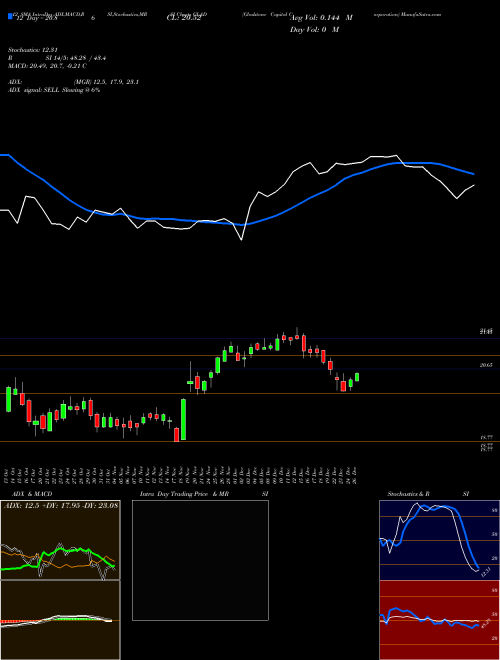This screenshot has height=660, width=500.
Task: Click the 'MACD: 20.49, 20.7, -0.21' reading
Action: click(47, 66)
